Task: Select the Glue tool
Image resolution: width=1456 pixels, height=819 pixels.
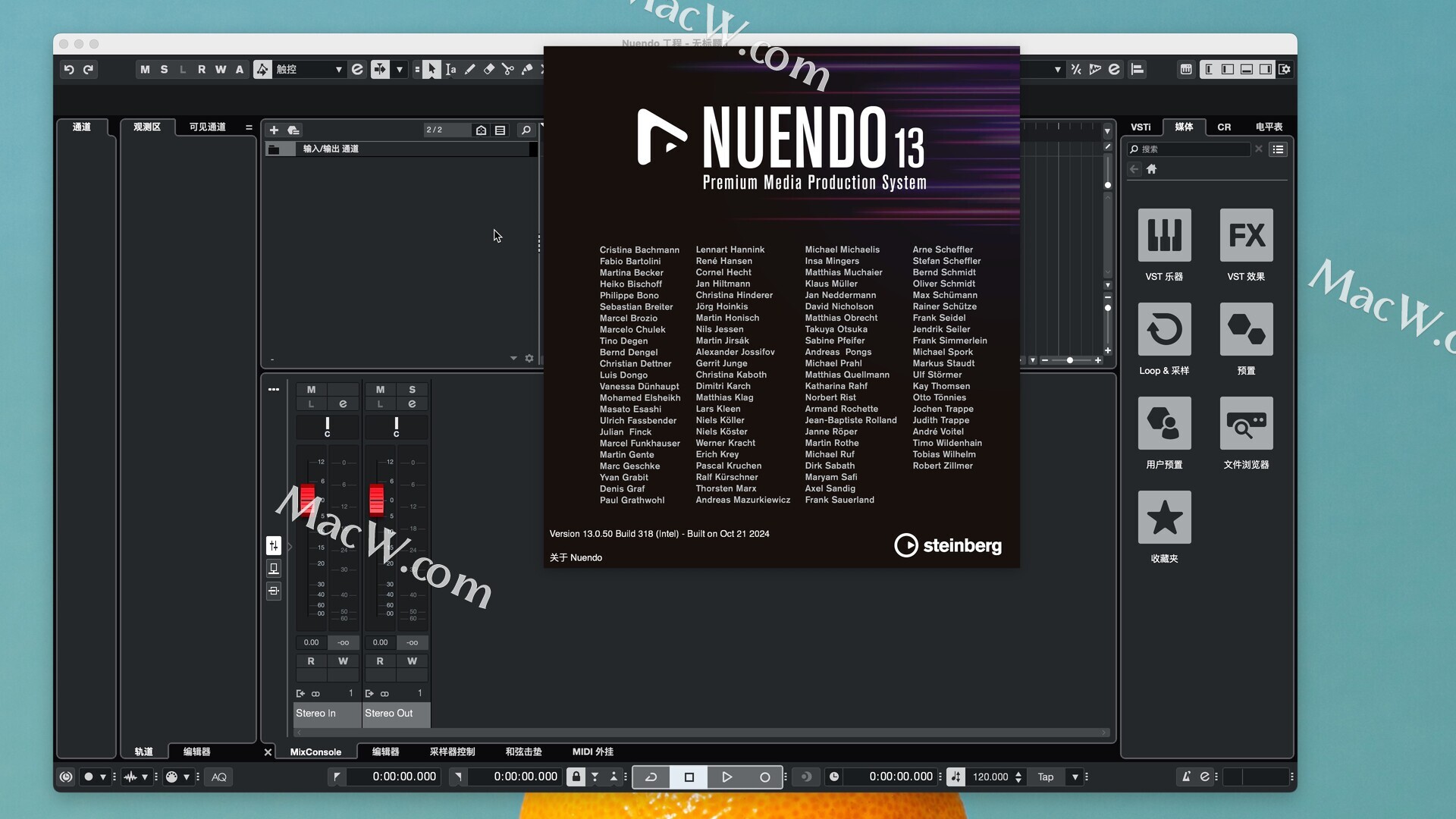Action: tap(527, 69)
